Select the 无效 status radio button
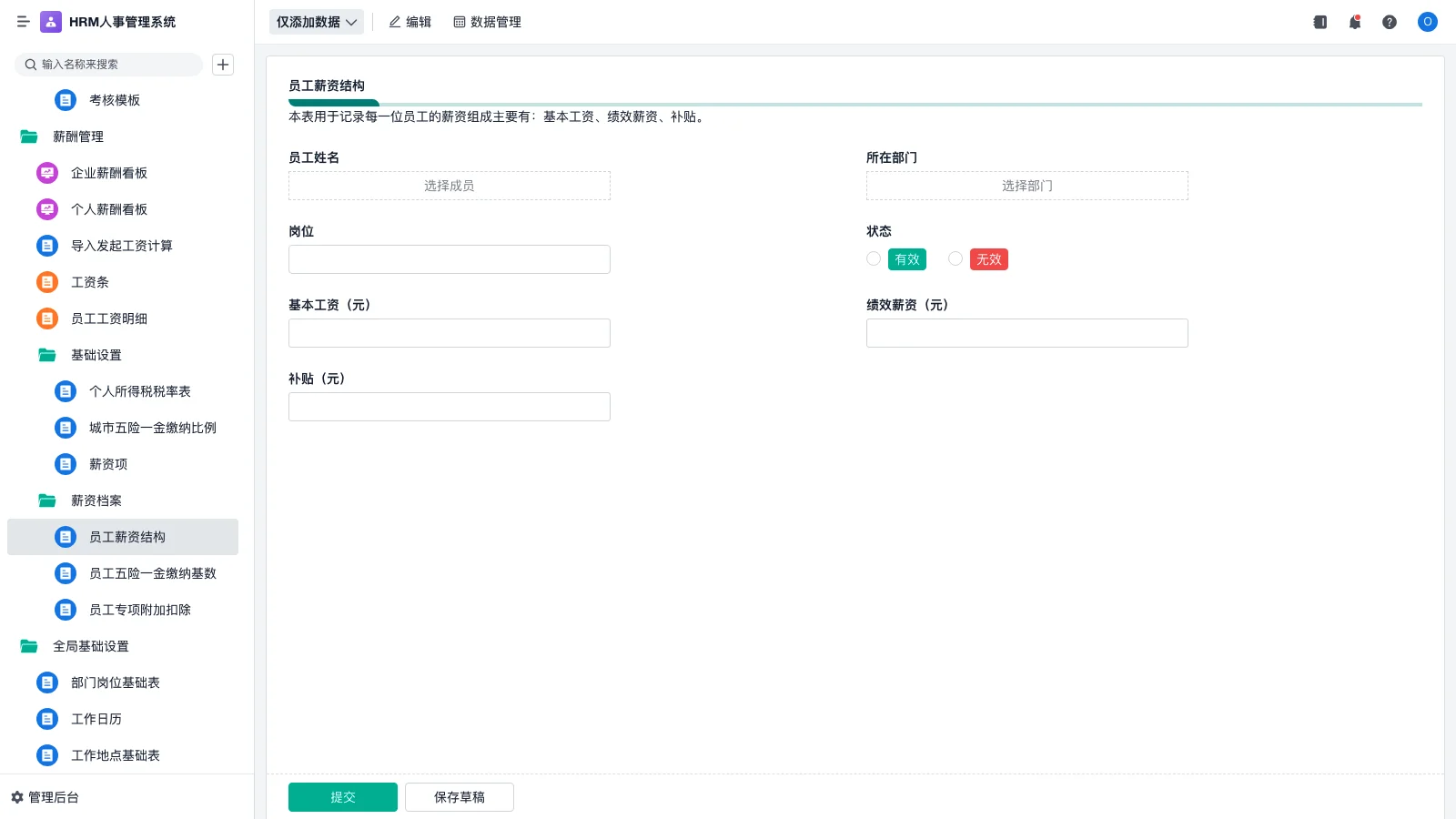 (955, 258)
